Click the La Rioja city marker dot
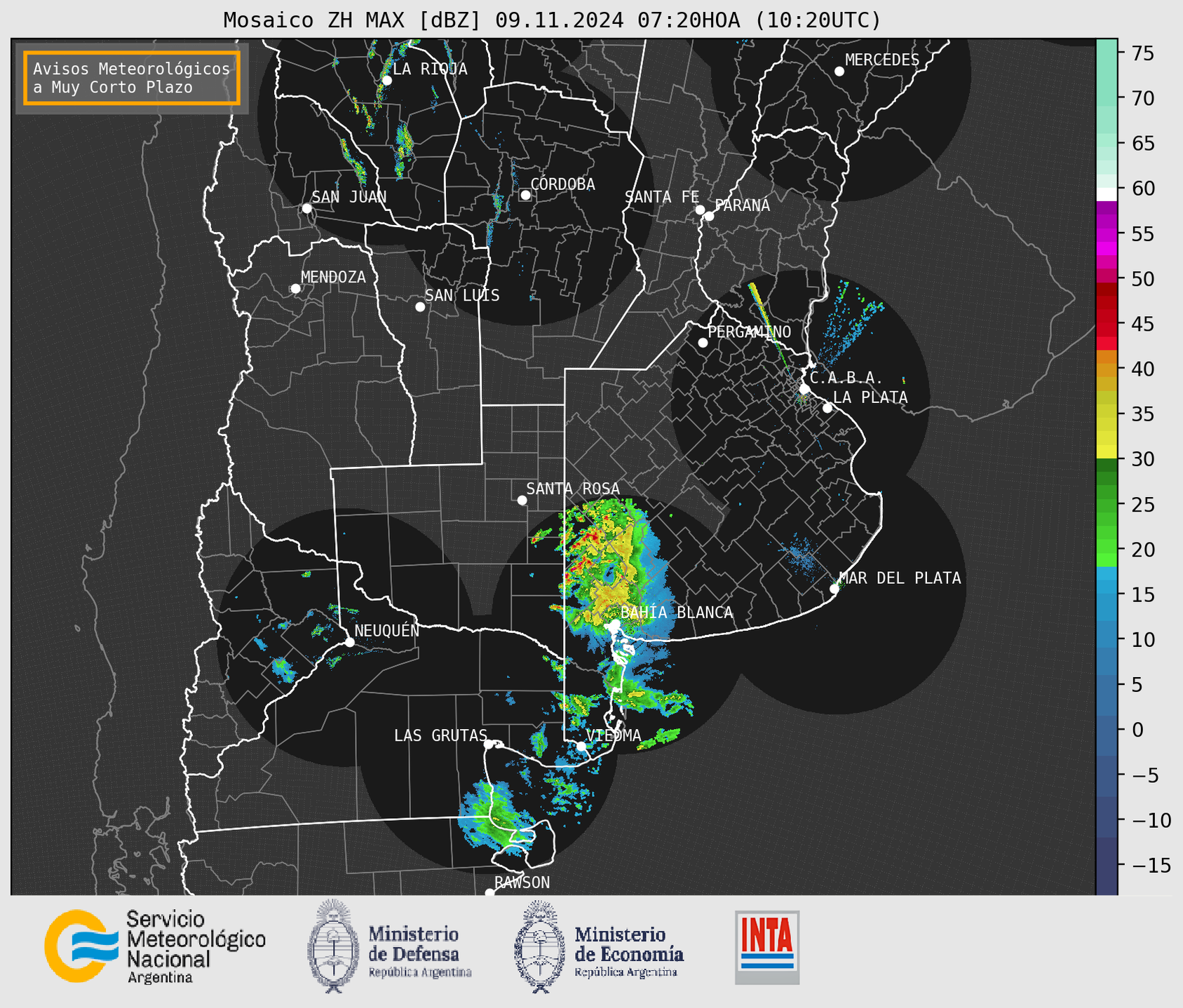The height and width of the screenshot is (1008, 1183). coord(386,81)
